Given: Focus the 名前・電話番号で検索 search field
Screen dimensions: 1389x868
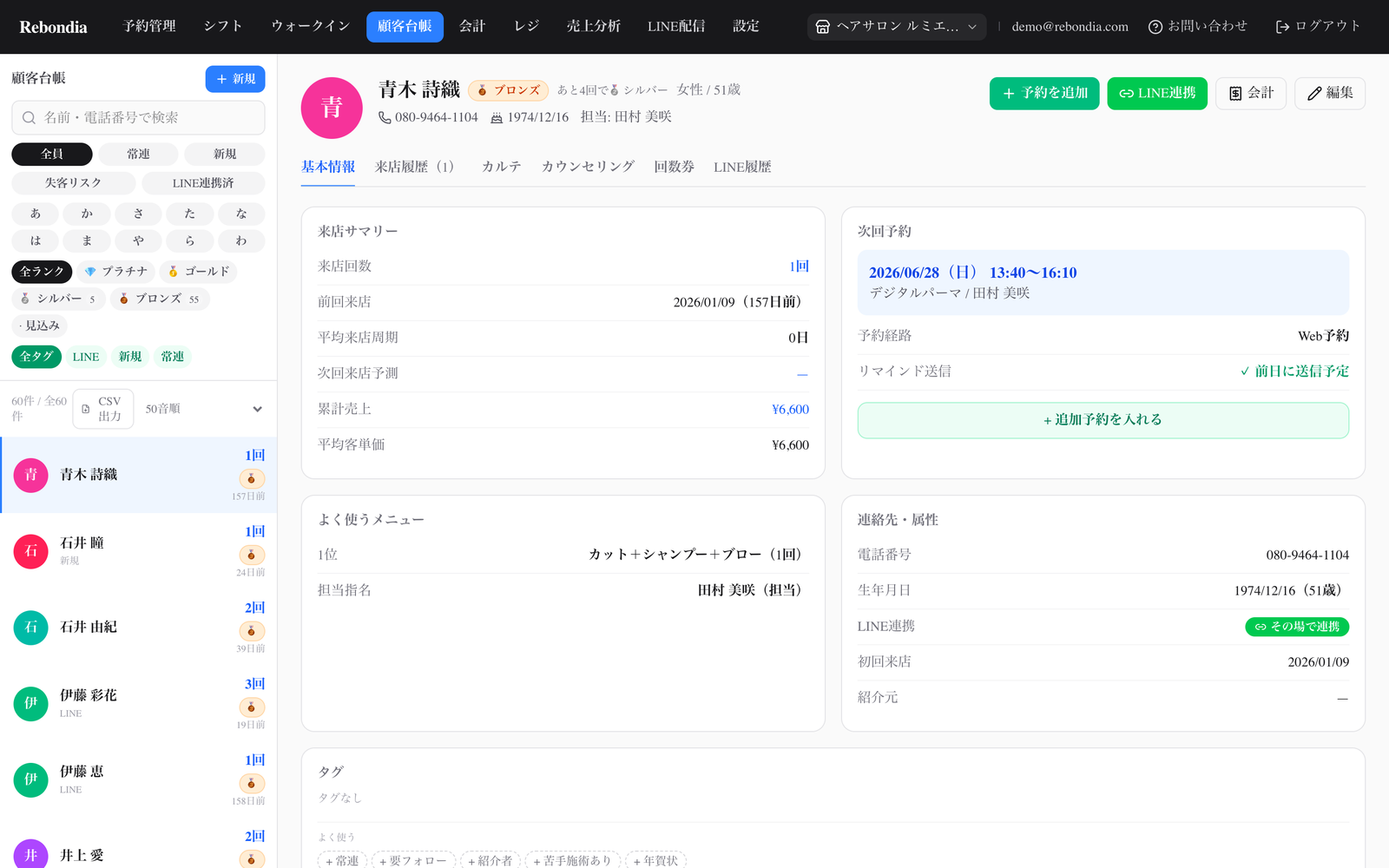Looking at the screenshot, I should [138, 117].
